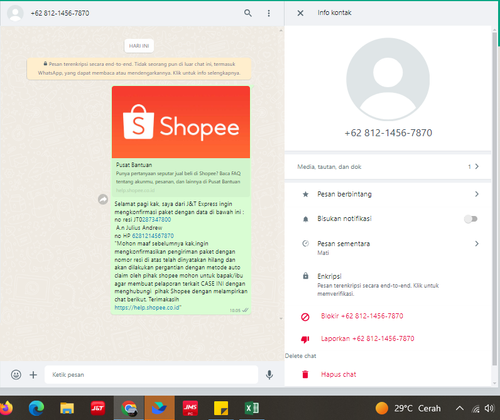Click the bell icon beside Bisukan notifikasi
Screen dimensions: 500x420
tap(305, 219)
